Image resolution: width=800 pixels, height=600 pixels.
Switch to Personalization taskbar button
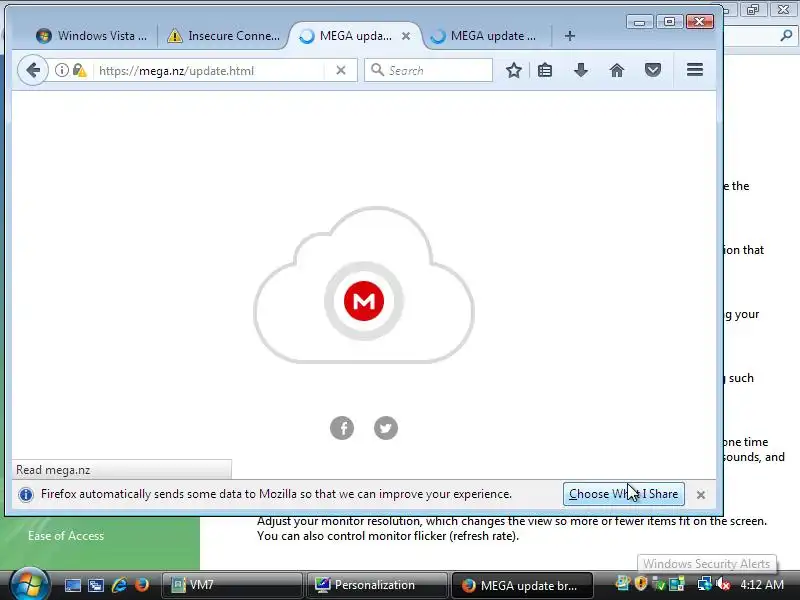click(376, 585)
